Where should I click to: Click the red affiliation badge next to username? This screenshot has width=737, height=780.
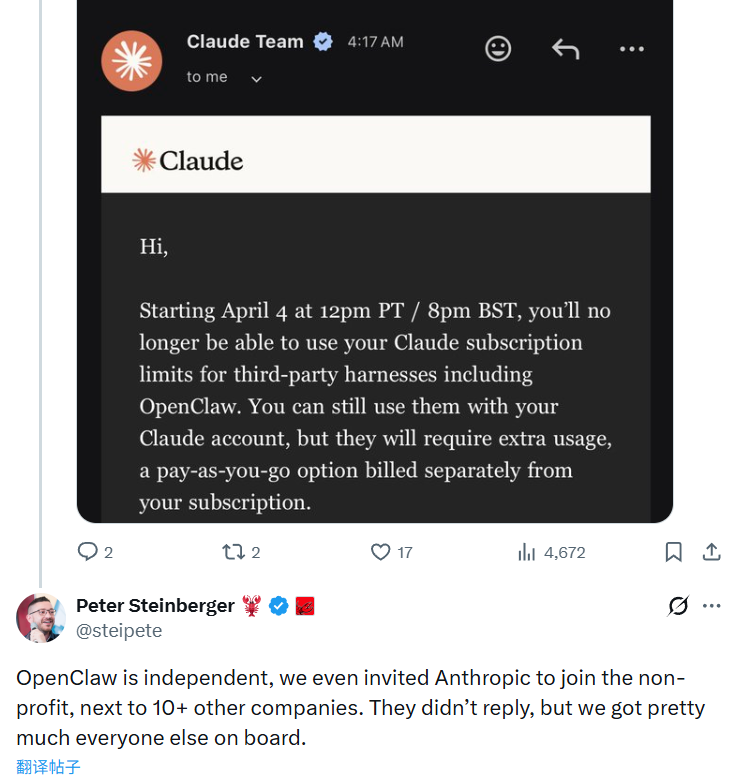[x=305, y=606]
